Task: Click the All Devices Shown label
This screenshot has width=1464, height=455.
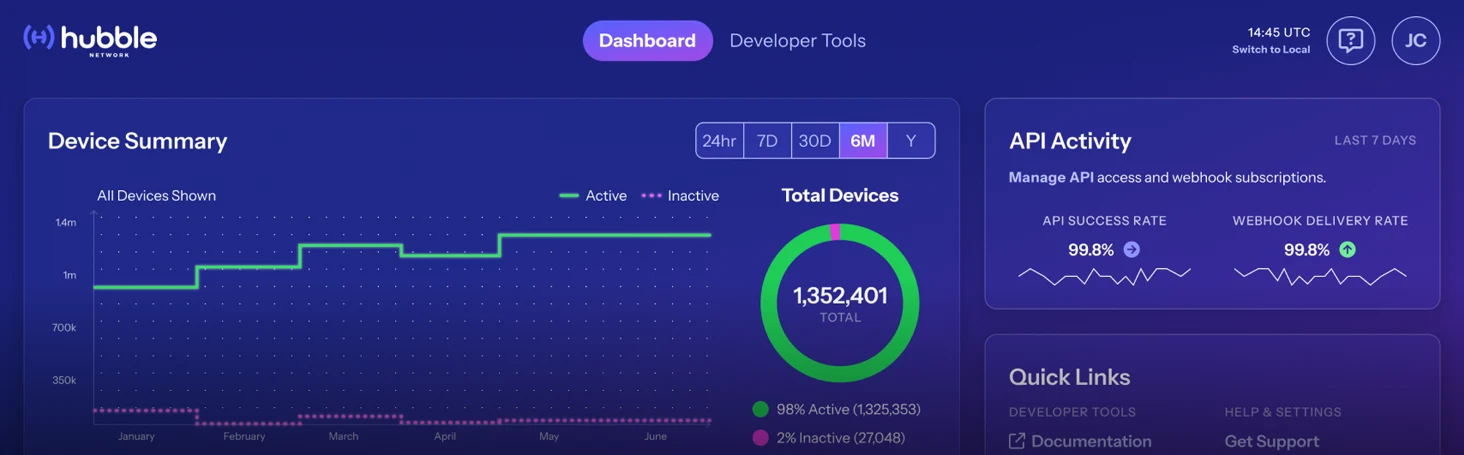Action: (156, 196)
